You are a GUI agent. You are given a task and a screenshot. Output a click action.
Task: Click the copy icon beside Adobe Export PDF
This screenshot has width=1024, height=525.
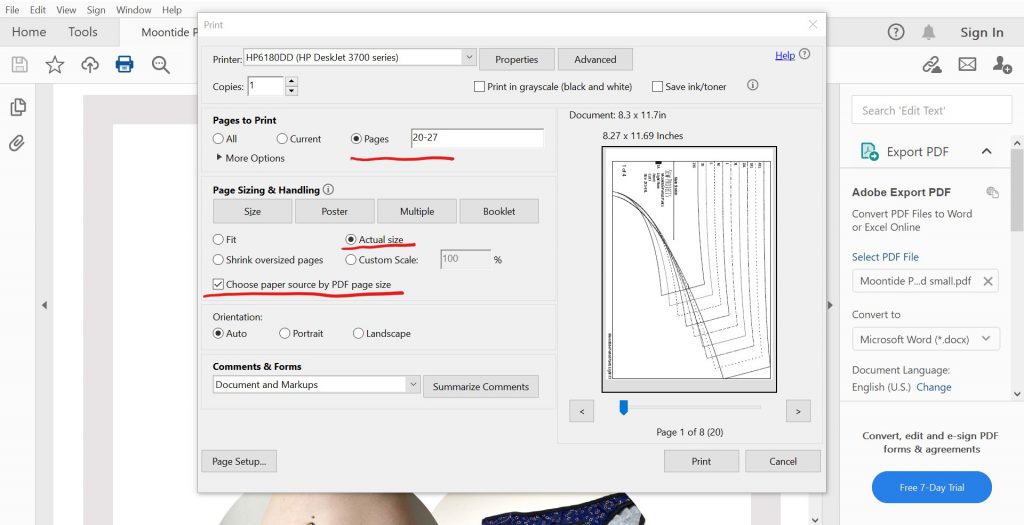click(992, 192)
